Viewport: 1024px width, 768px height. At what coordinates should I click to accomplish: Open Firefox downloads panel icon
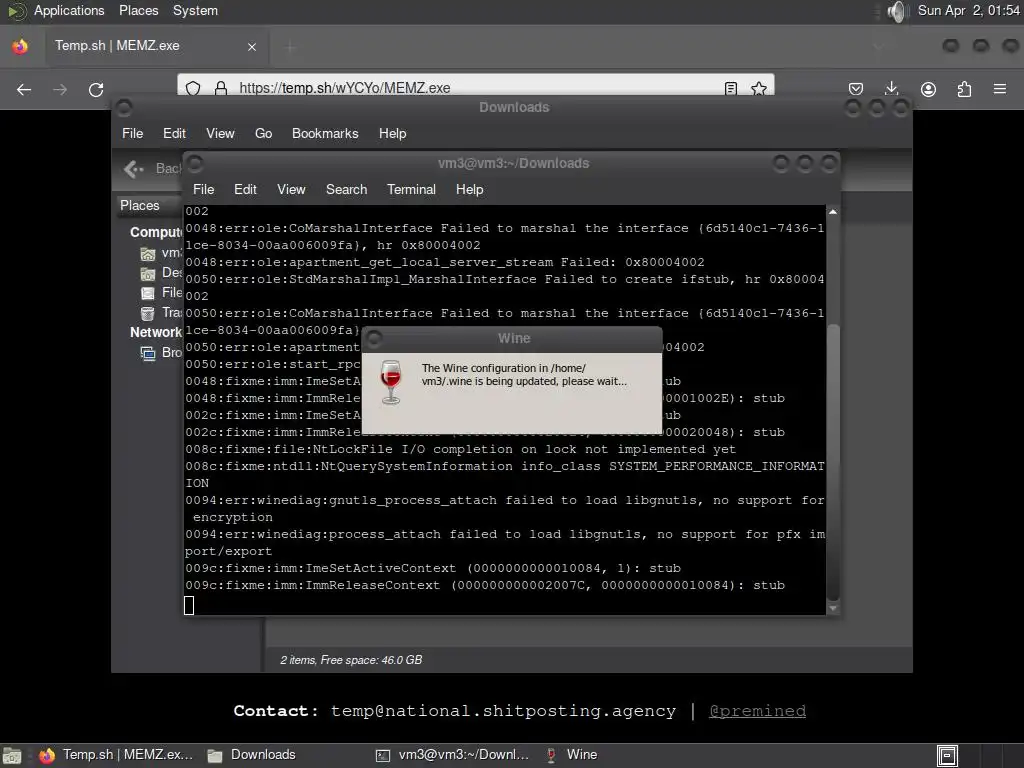(x=891, y=89)
